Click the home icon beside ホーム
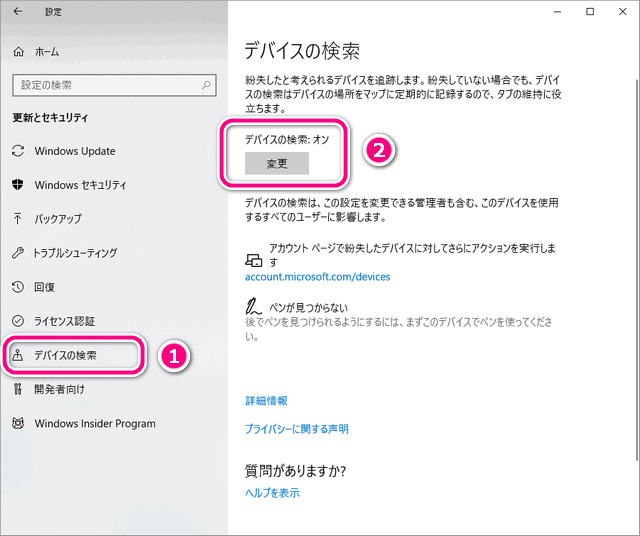The width and height of the screenshot is (640, 536). coord(18,51)
